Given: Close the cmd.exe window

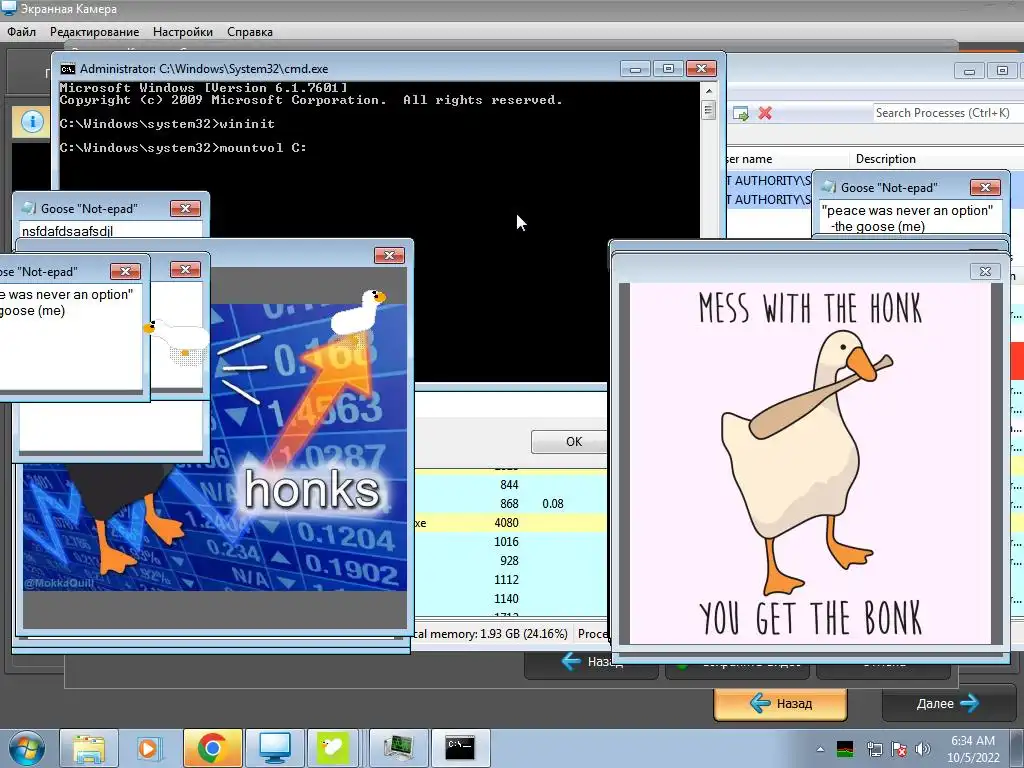Looking at the screenshot, I should [701, 69].
